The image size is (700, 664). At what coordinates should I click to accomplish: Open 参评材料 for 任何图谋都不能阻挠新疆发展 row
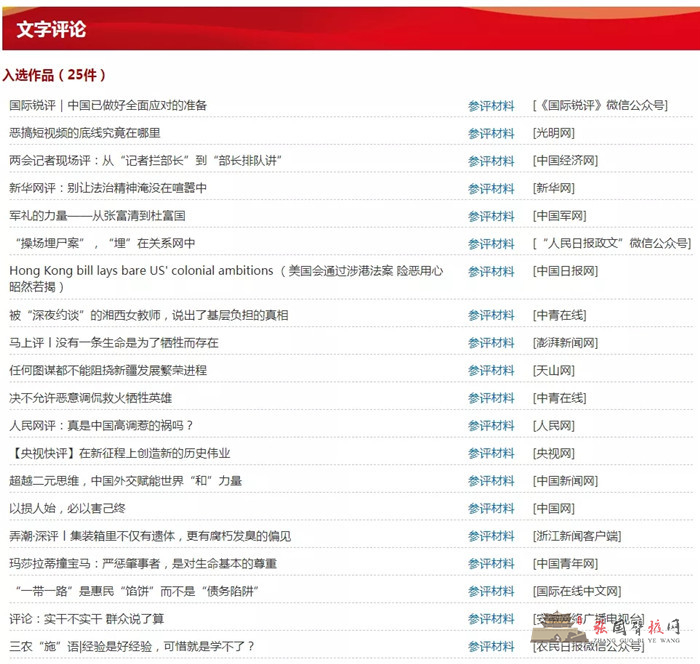click(491, 371)
